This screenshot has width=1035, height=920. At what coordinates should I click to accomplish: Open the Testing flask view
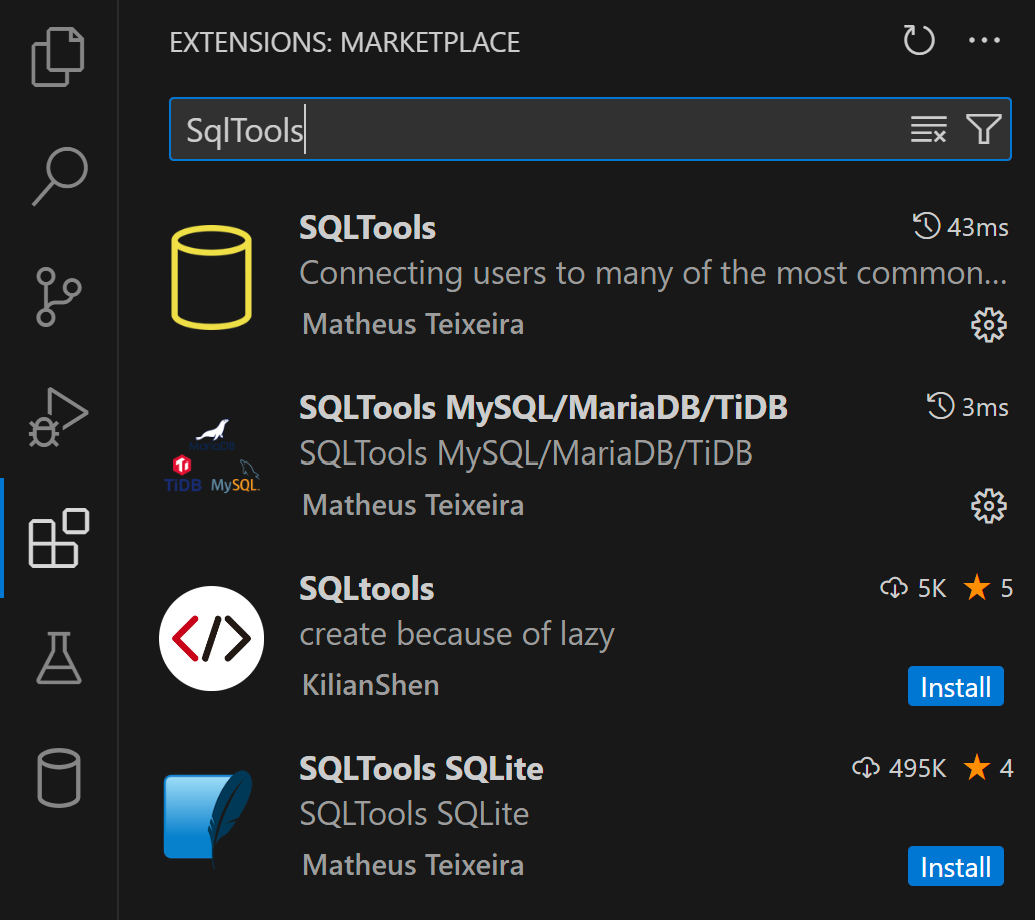pyautogui.click(x=59, y=657)
